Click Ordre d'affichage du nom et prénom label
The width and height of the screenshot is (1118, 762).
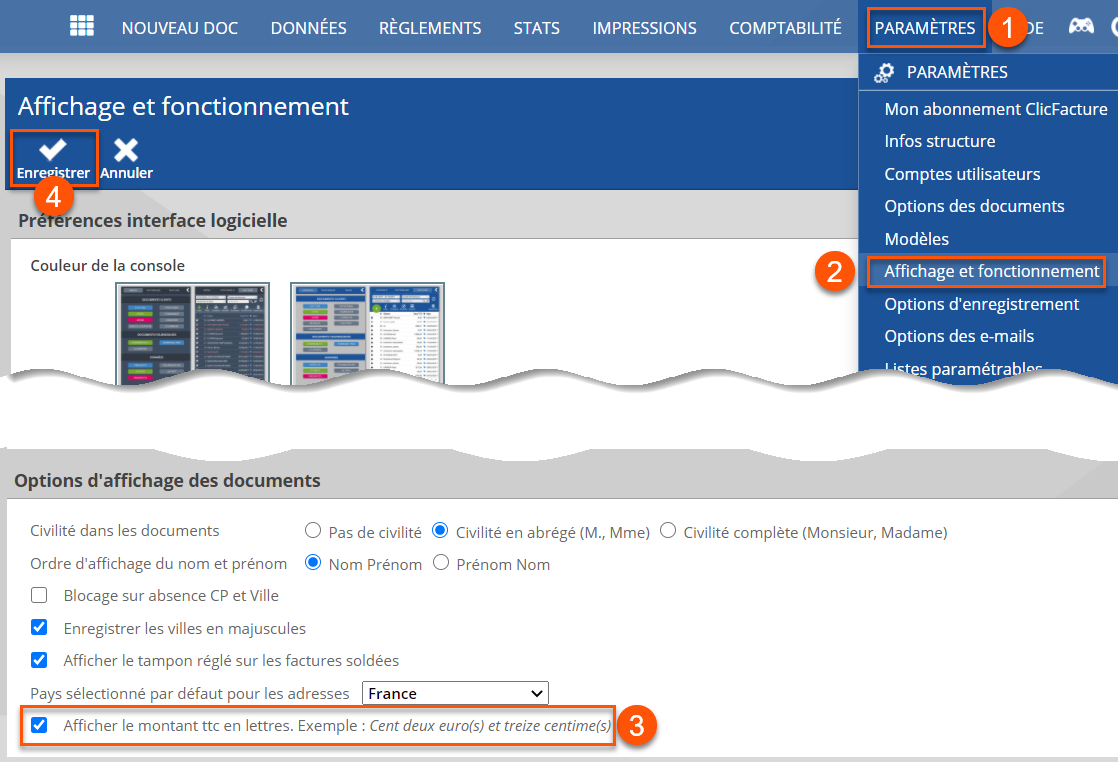pyautogui.click(x=158, y=564)
